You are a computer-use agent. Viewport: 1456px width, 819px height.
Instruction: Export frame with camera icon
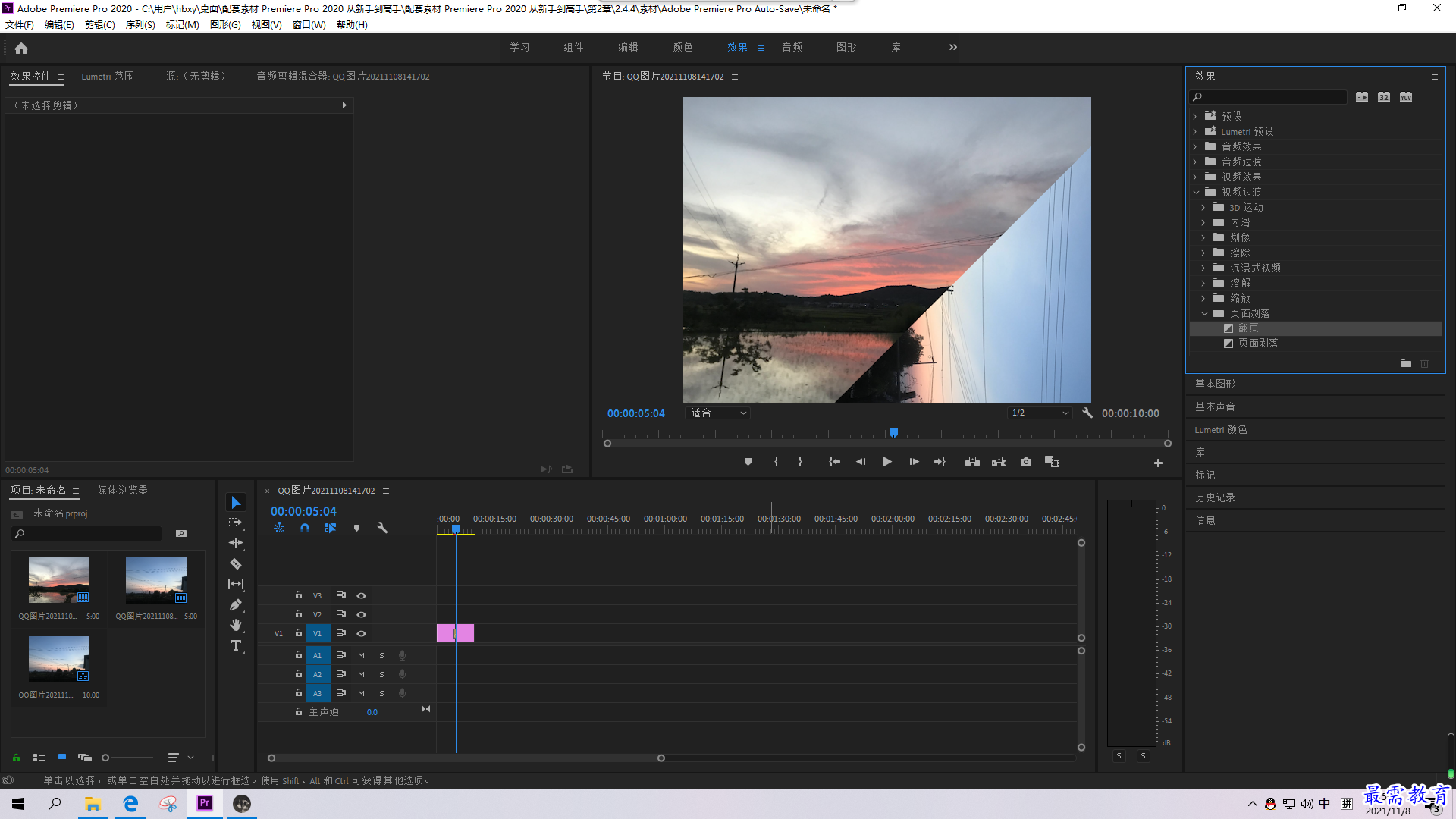click(x=1026, y=462)
